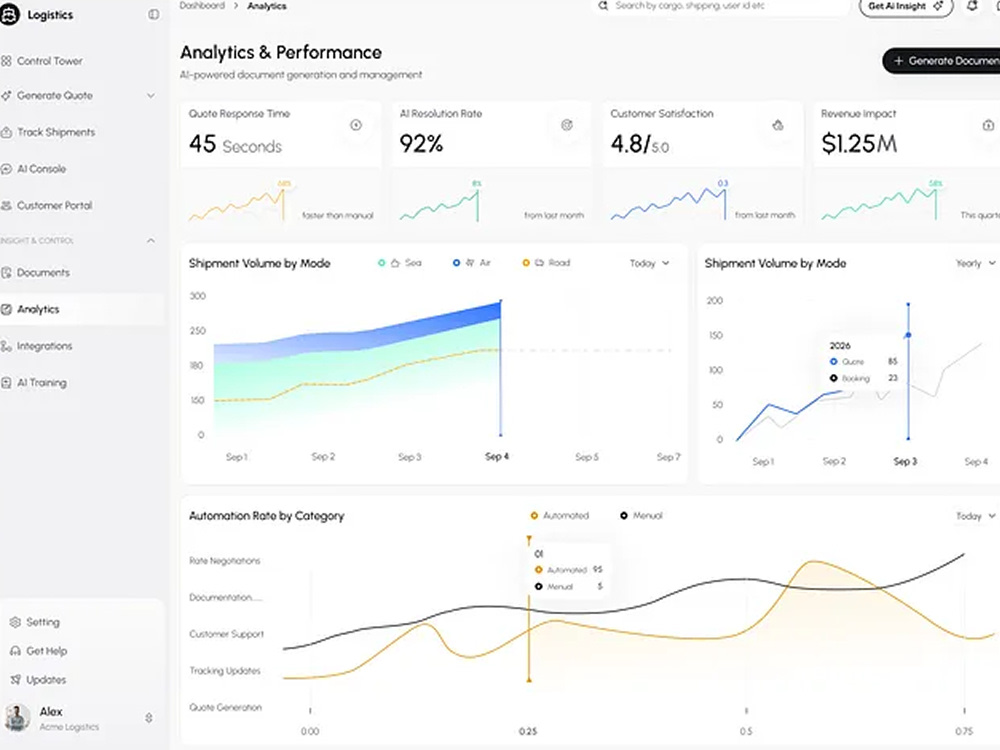Collapse sidebar with panel toggle icon

coord(154,14)
